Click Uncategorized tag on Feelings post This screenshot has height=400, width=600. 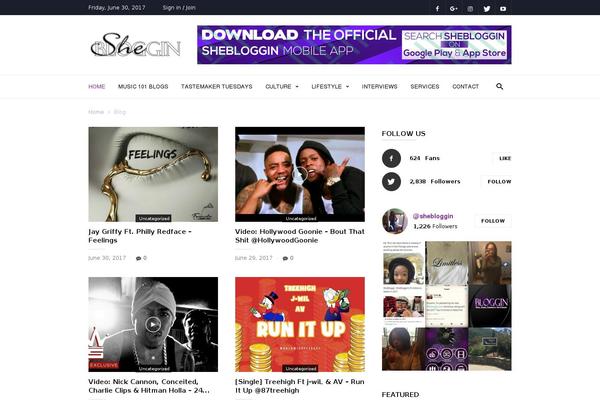pos(154,218)
